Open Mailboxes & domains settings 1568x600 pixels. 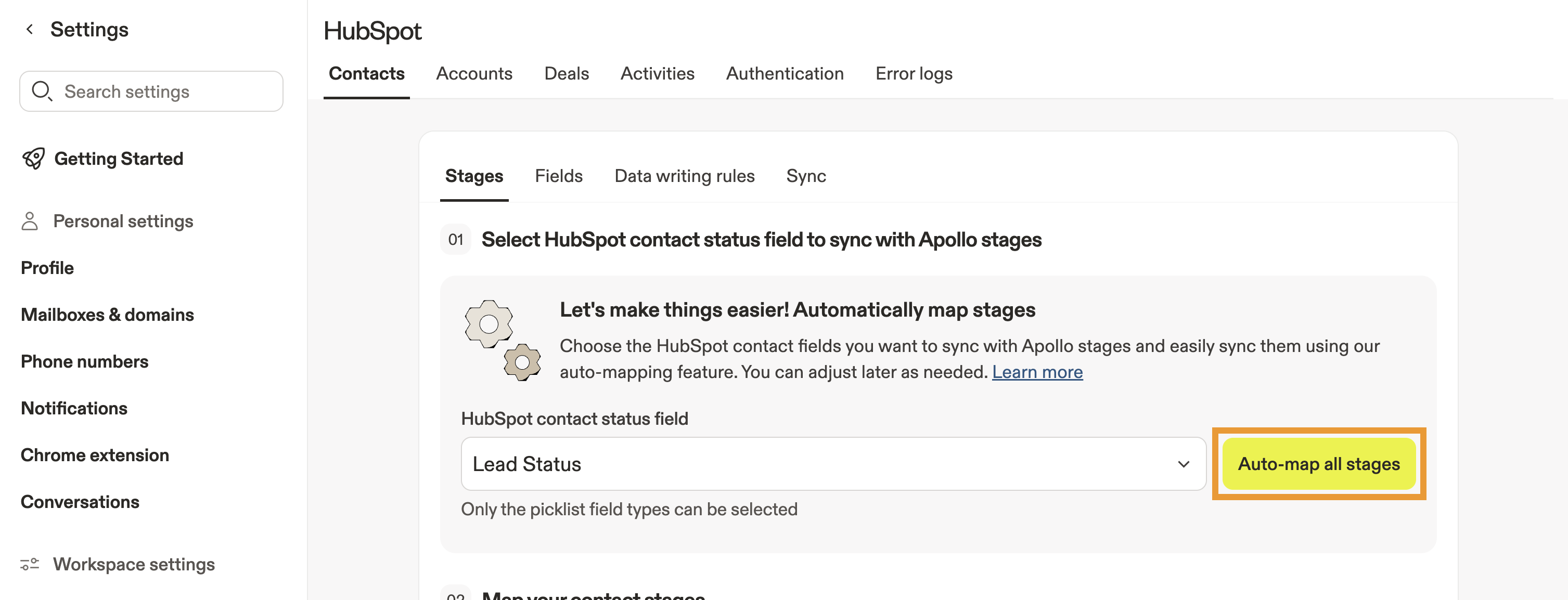point(107,315)
